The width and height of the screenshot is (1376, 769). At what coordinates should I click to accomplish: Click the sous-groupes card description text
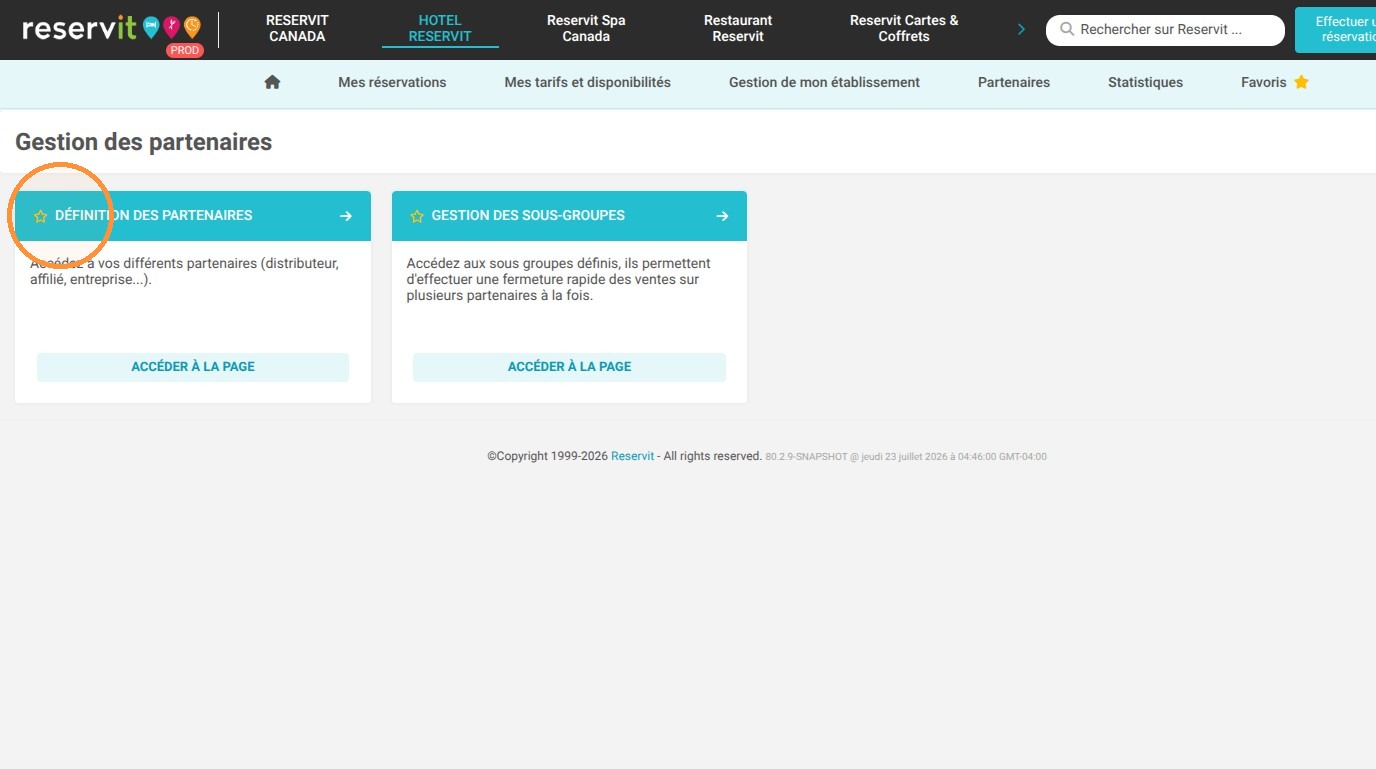coord(559,280)
